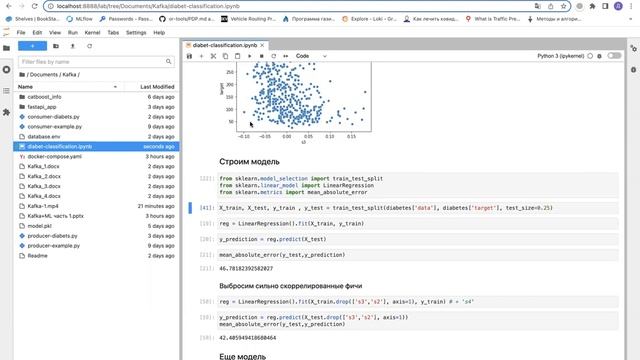Select database.env file

(x=96, y=136)
